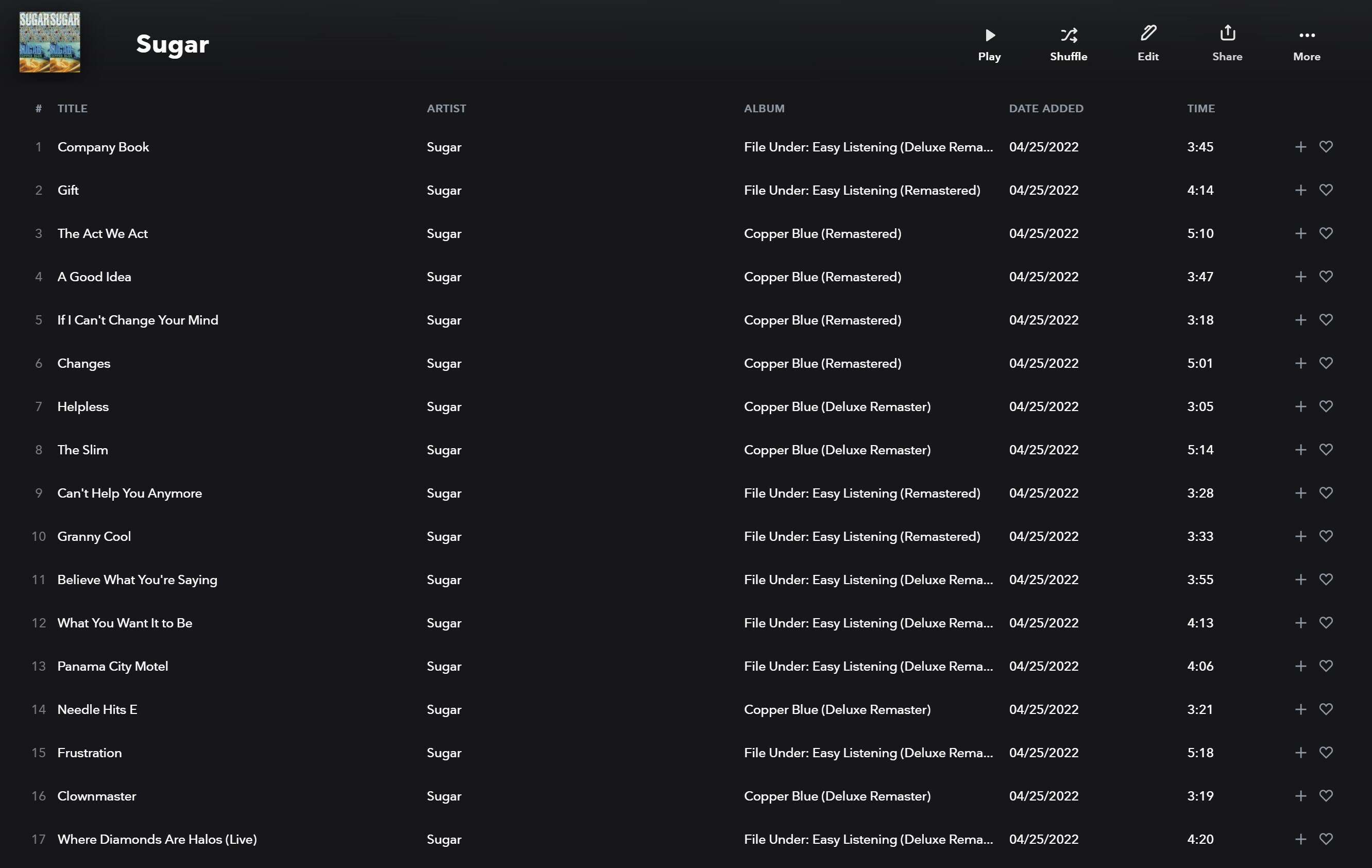Open album link on Frustration row
Screen dimensions: 1372x868
pos(868,754)
